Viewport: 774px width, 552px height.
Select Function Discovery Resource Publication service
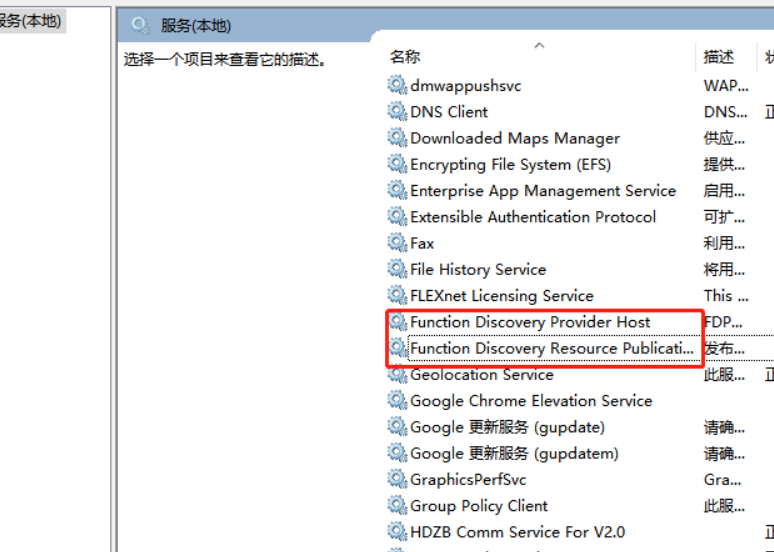click(x=551, y=348)
